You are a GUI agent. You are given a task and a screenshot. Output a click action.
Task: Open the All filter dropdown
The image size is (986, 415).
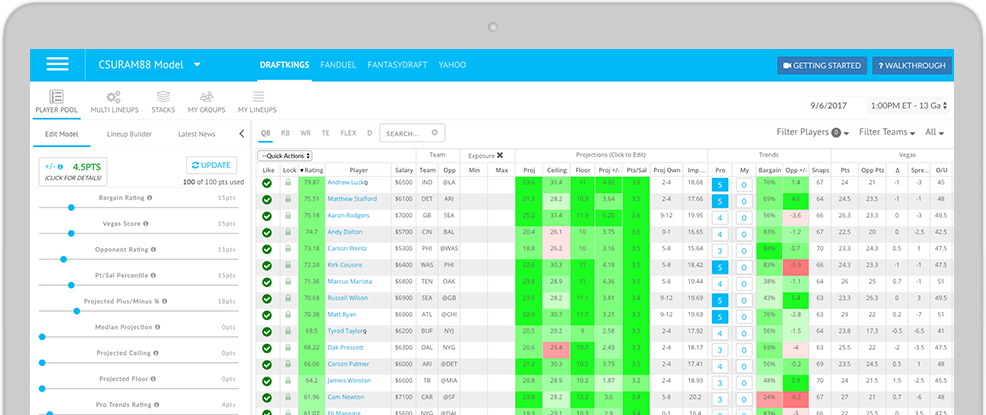(x=934, y=133)
